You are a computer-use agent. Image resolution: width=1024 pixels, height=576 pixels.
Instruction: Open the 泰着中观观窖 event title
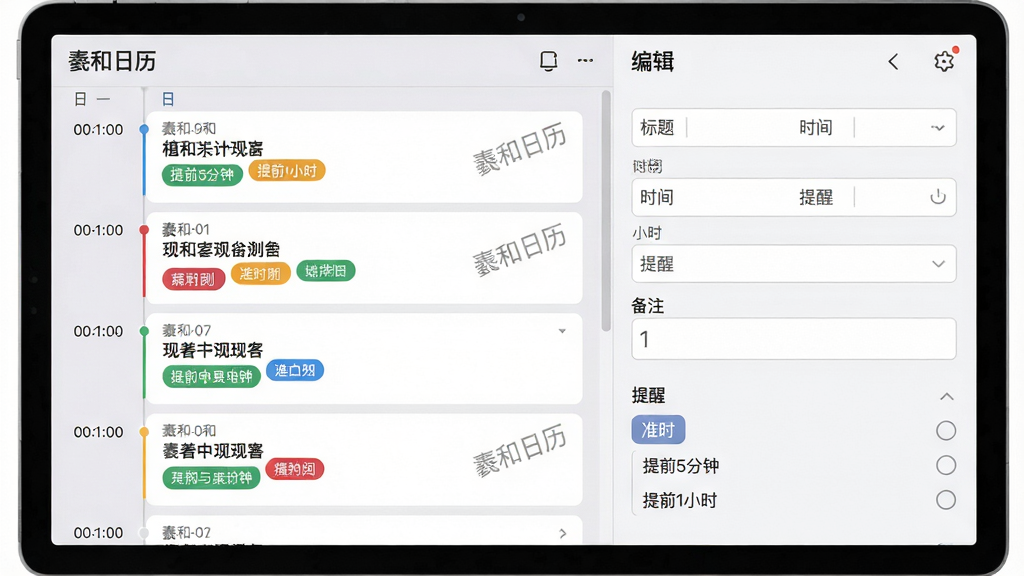click(212, 451)
